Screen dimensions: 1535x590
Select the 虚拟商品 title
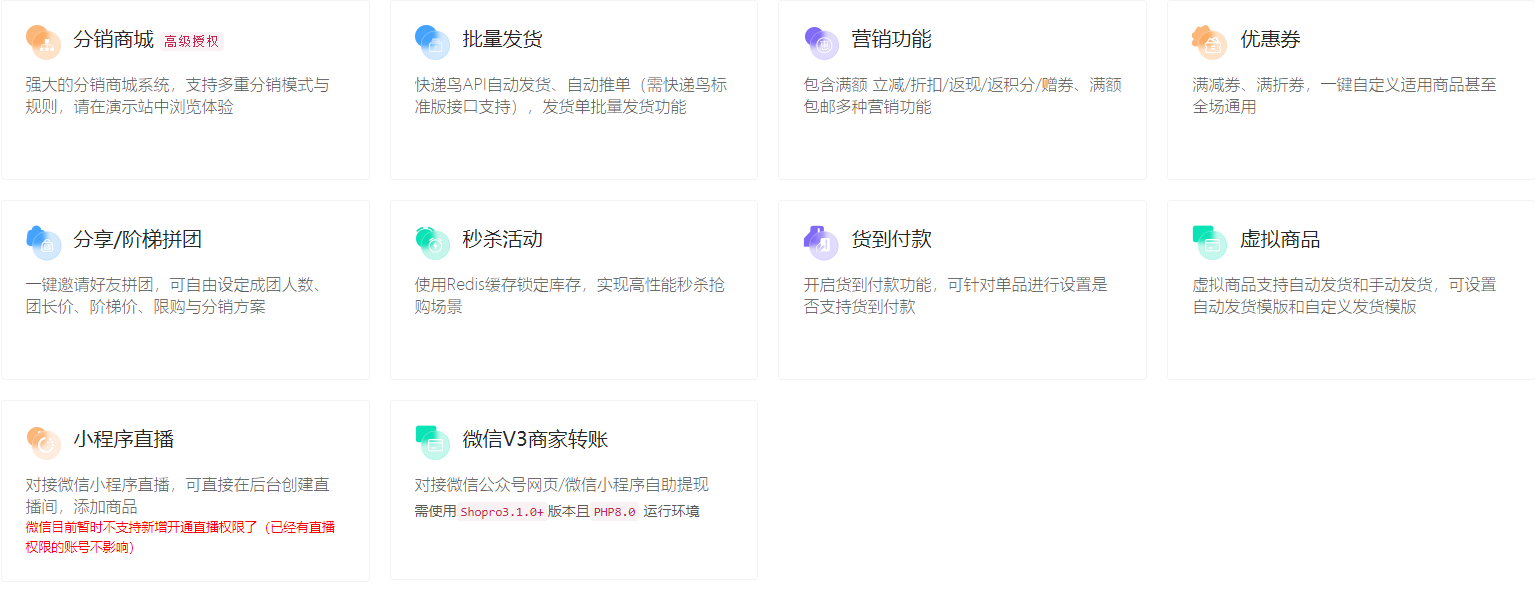[x=1280, y=240]
